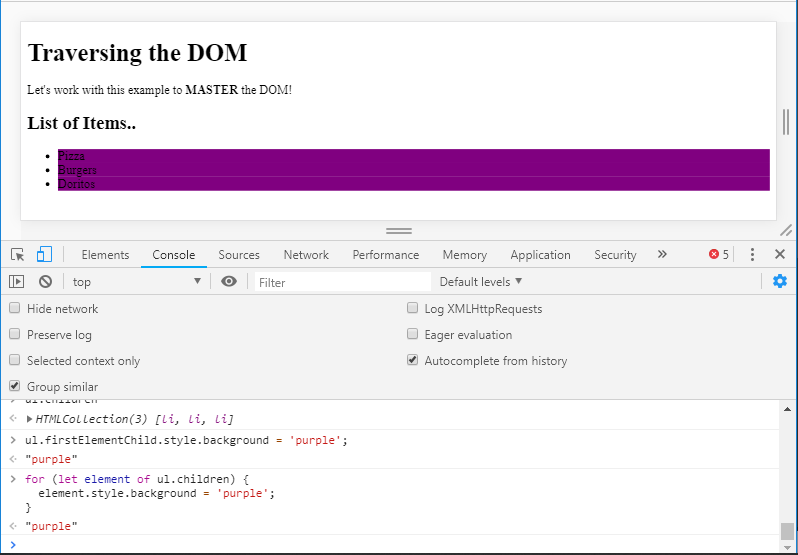Screen dimensions: 798x555
Task: Click the console scrollbar up arrow
Action: click(x=787, y=410)
